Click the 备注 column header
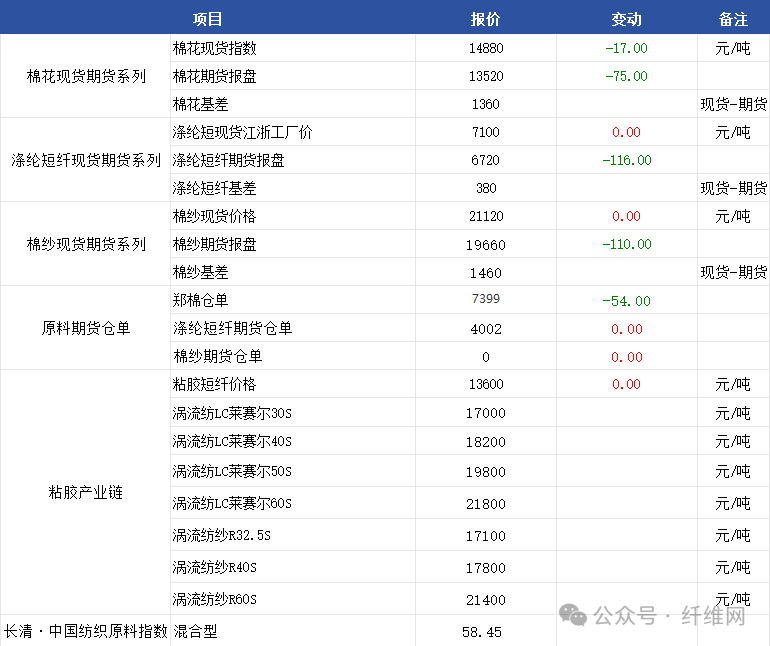Viewport: 770px width, 646px height. click(733, 19)
